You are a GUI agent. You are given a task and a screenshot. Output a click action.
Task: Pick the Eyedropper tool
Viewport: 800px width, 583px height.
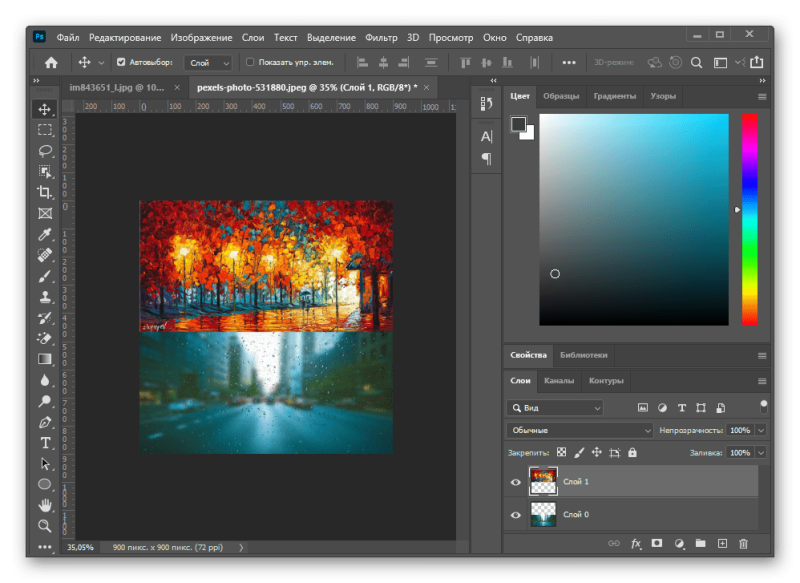(45, 234)
